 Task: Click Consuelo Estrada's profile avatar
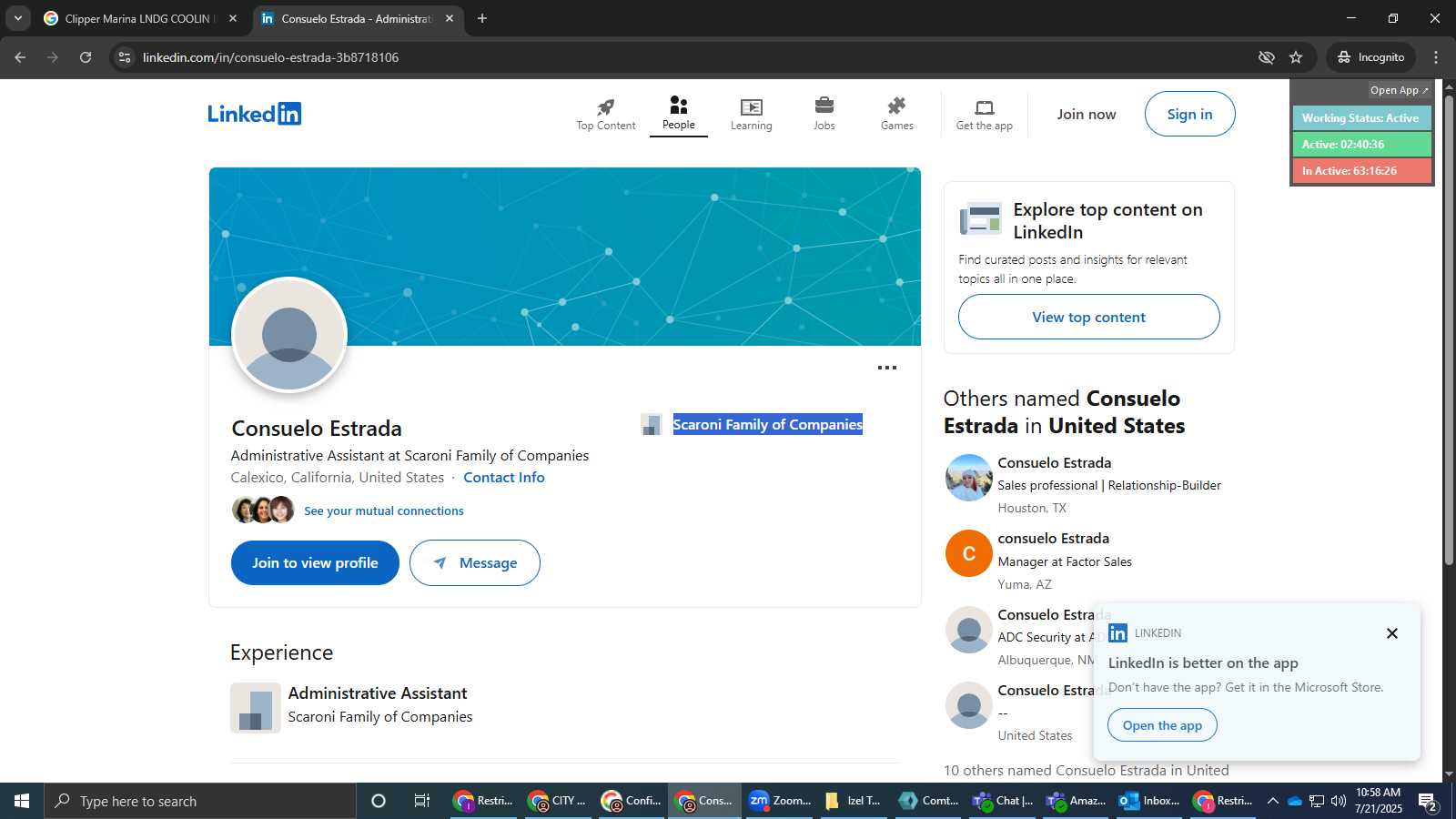(x=289, y=335)
